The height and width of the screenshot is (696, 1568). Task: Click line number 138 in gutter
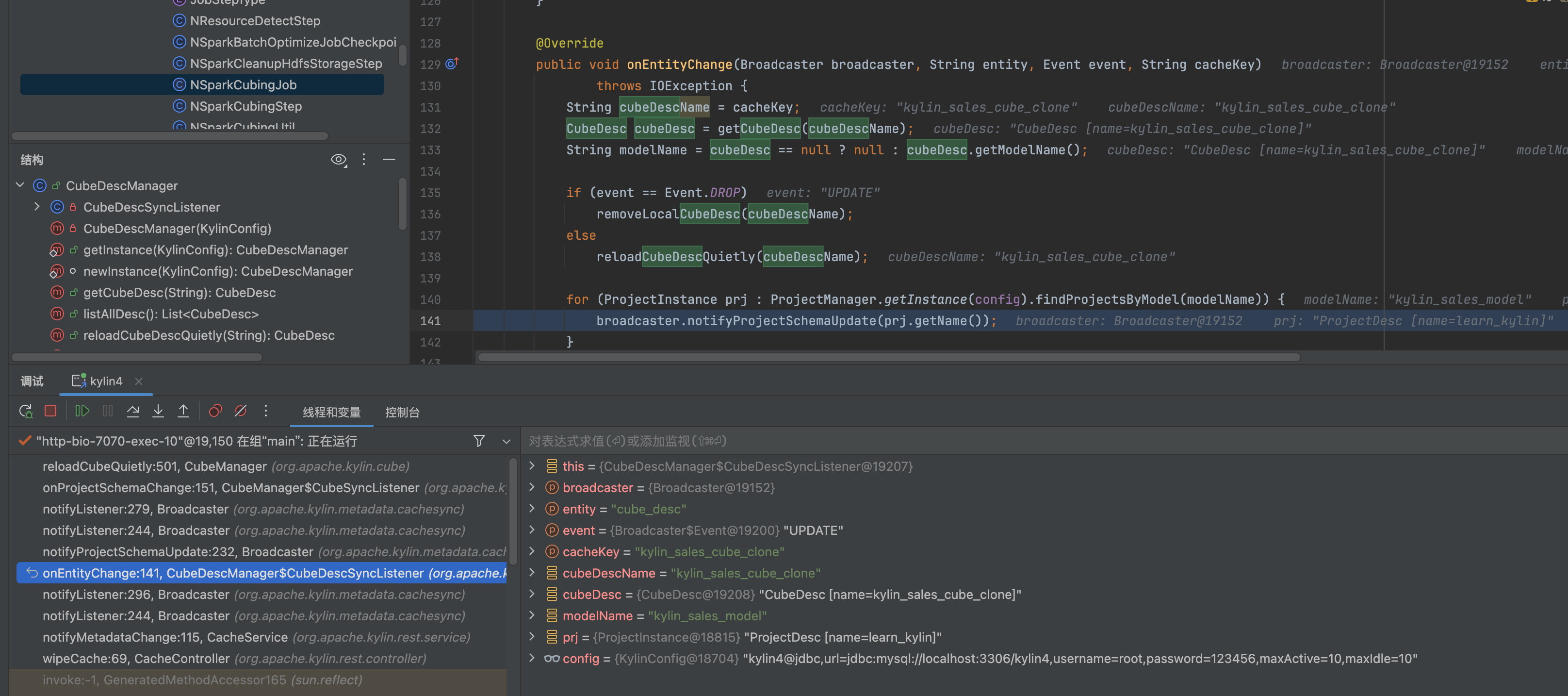point(430,257)
